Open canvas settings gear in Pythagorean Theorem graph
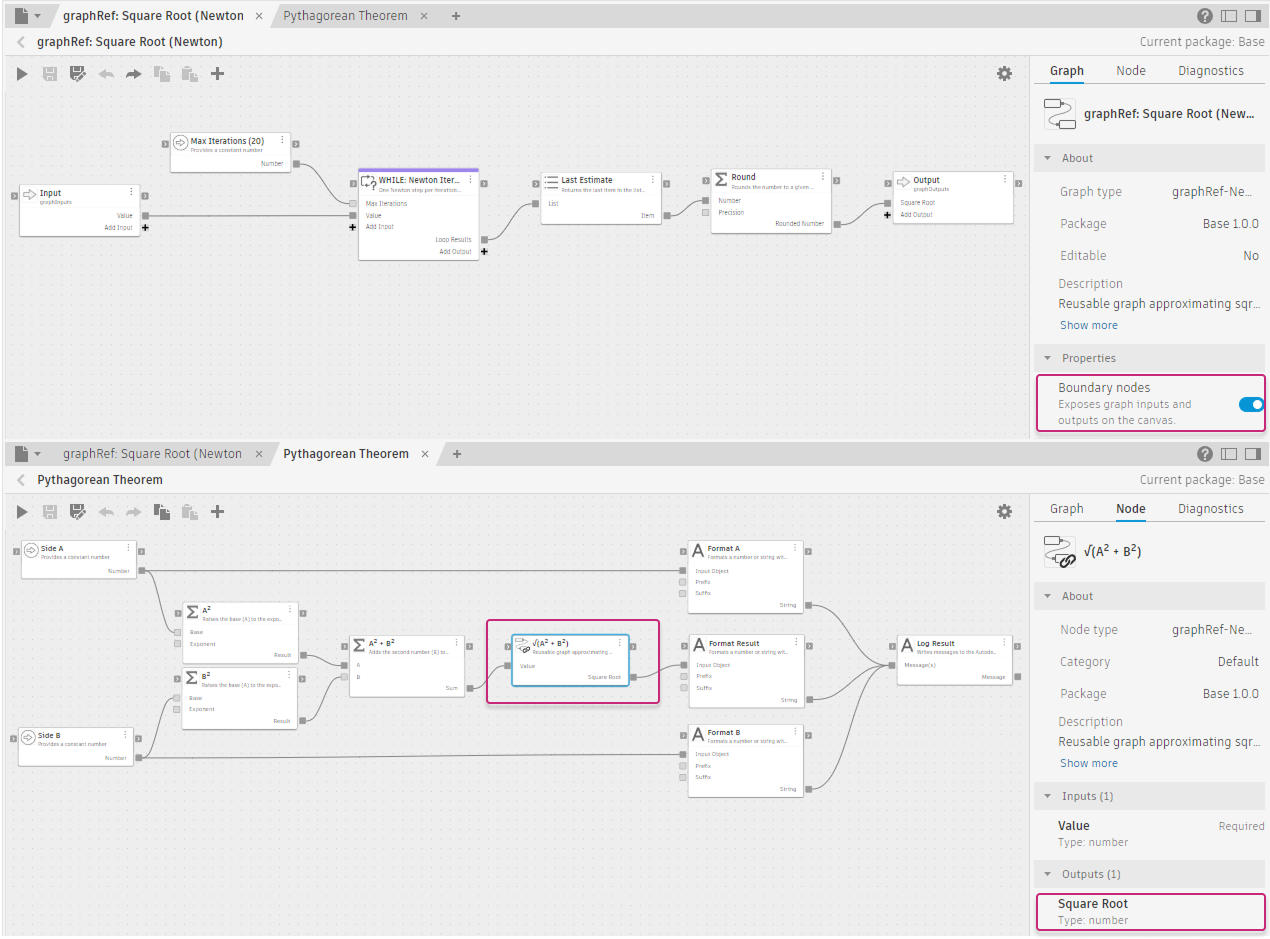This screenshot has width=1270, height=939. pos(1004,512)
